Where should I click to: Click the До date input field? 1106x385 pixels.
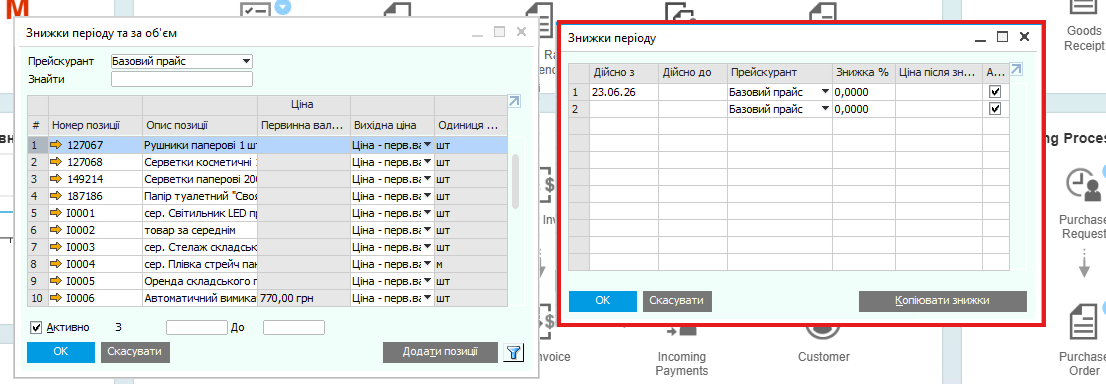tap(293, 327)
